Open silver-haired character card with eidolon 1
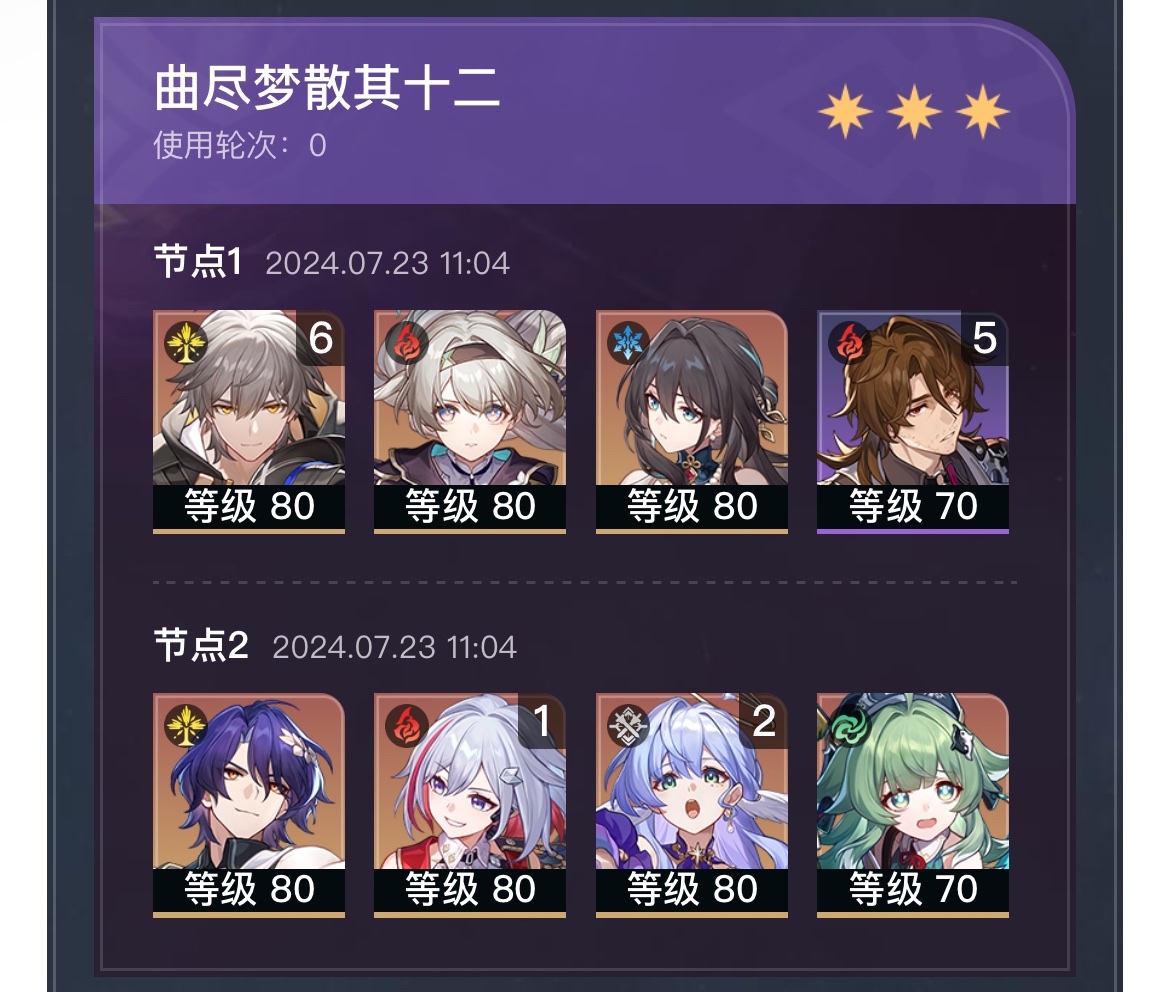 click(x=470, y=805)
